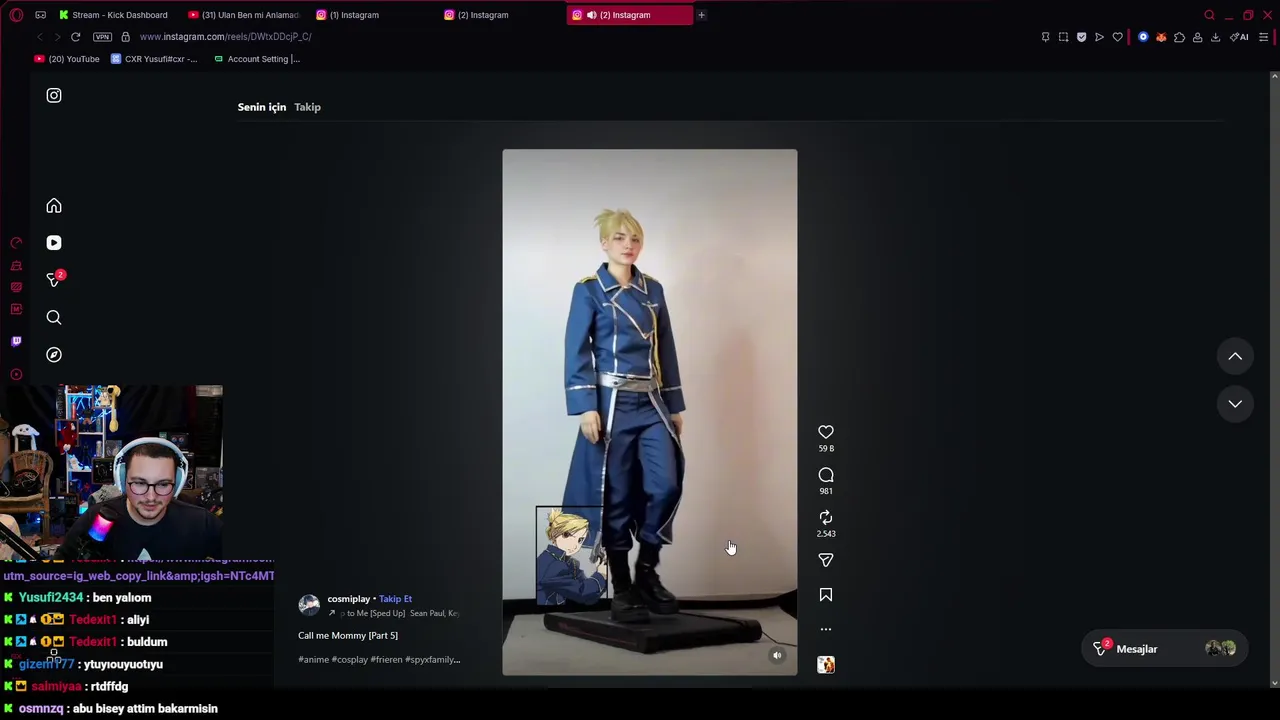Go to the previous reel with up chevron
This screenshot has height=720, width=1280.
[1235, 356]
